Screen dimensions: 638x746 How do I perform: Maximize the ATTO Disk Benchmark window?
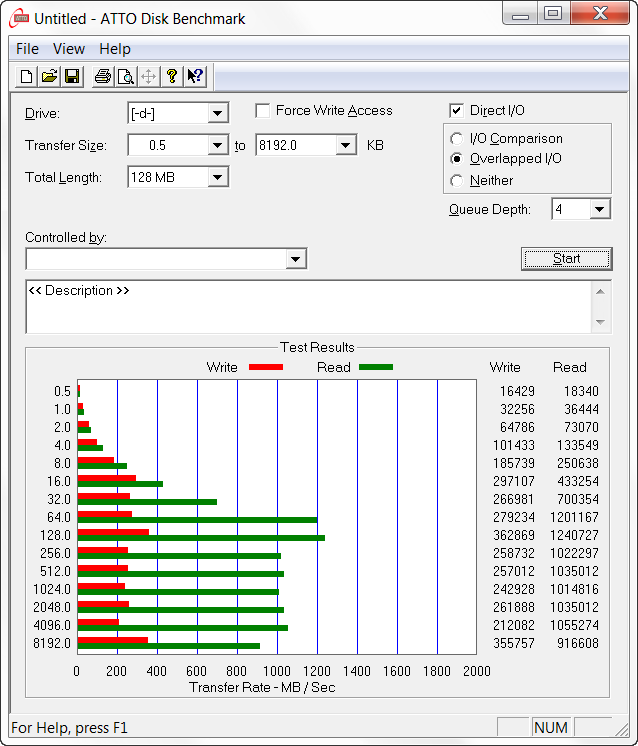(x=553, y=13)
